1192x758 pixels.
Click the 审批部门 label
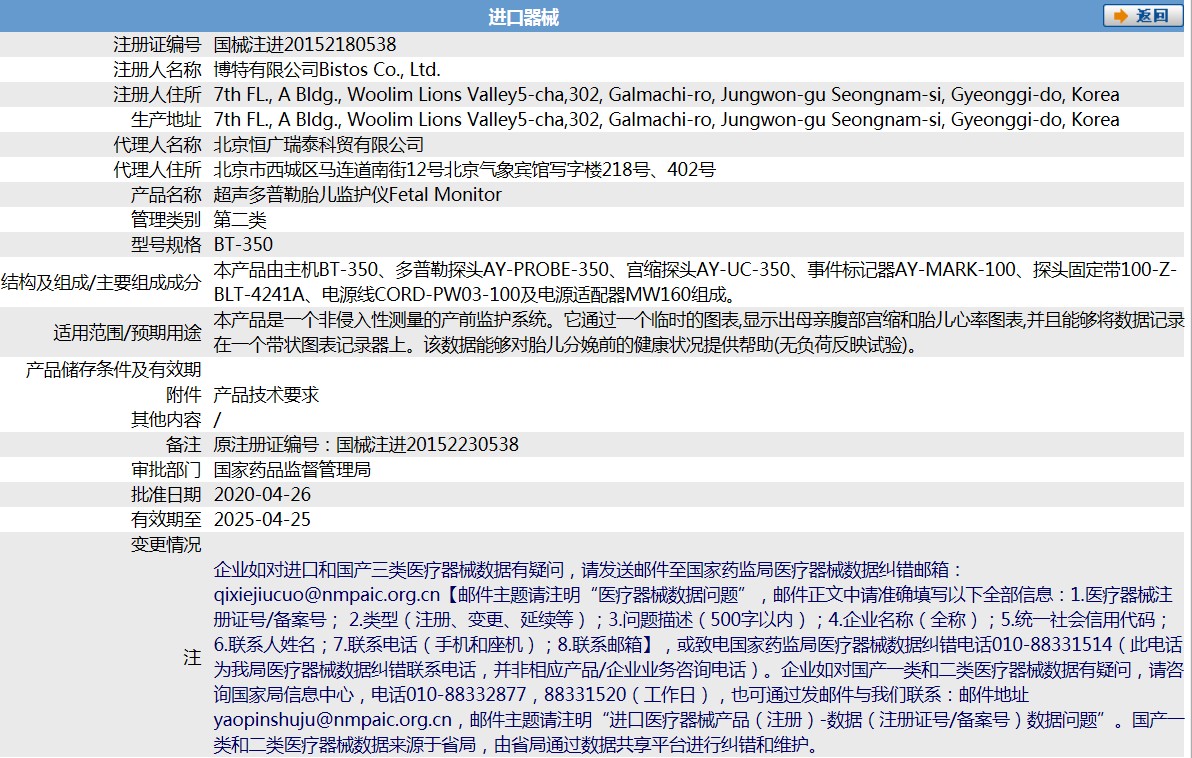point(166,470)
